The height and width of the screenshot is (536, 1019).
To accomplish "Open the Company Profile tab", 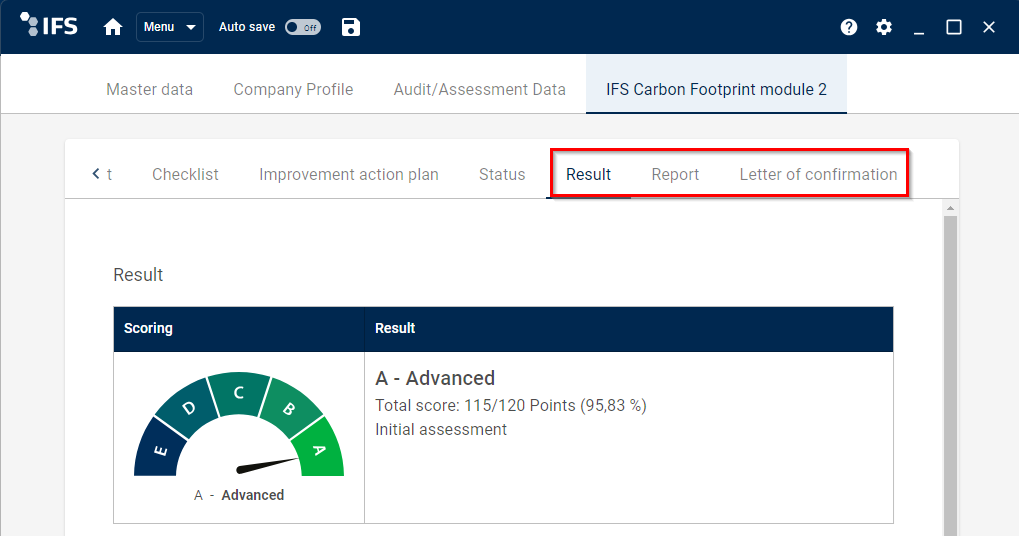I will click(293, 89).
